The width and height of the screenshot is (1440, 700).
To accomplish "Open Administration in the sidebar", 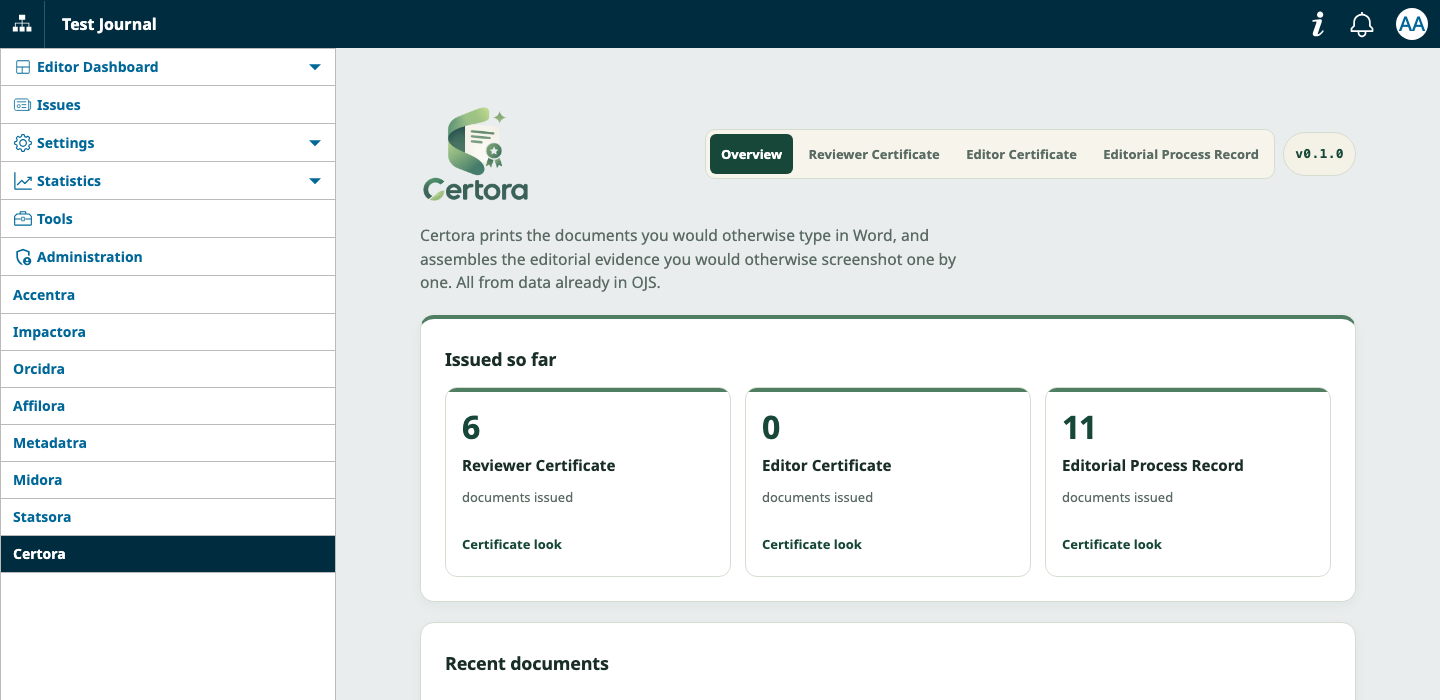I will coord(168,257).
